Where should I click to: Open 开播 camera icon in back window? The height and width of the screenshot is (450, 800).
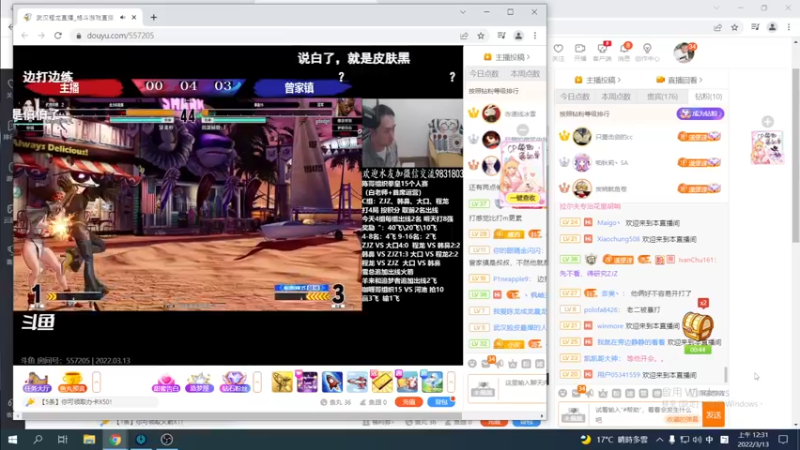click(580, 52)
